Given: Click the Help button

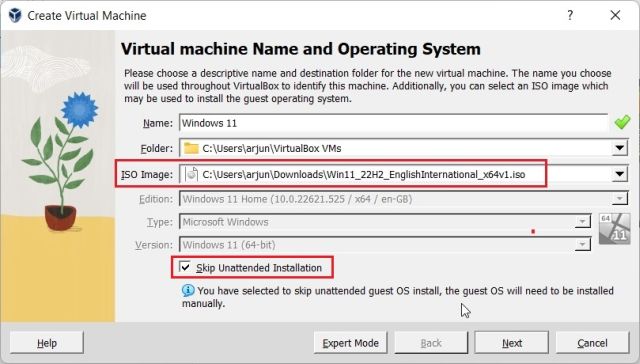Looking at the screenshot, I should click(x=47, y=343).
